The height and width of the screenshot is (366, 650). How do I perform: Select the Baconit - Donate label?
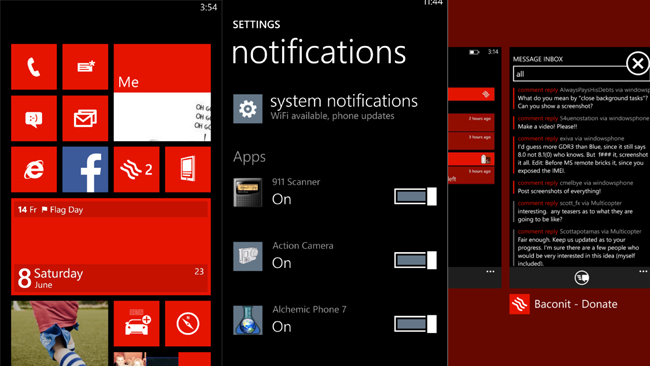(x=576, y=304)
